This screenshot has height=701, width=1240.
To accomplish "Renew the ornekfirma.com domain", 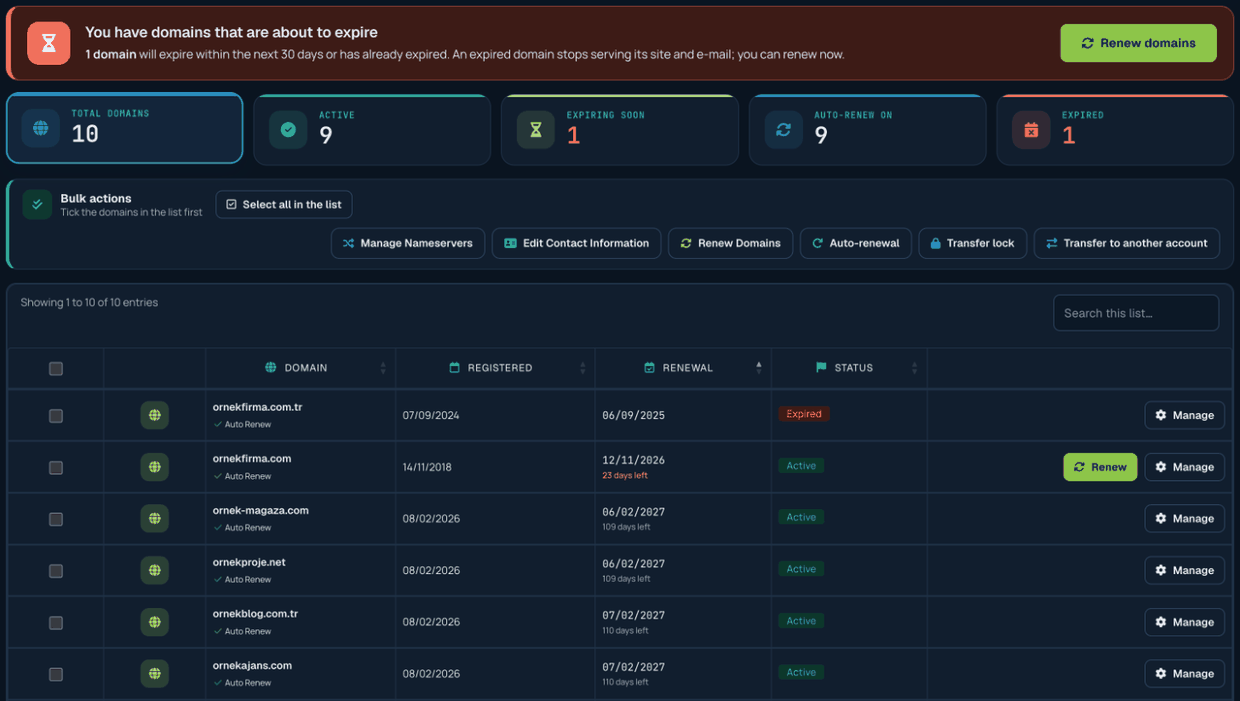I will pyautogui.click(x=1100, y=467).
